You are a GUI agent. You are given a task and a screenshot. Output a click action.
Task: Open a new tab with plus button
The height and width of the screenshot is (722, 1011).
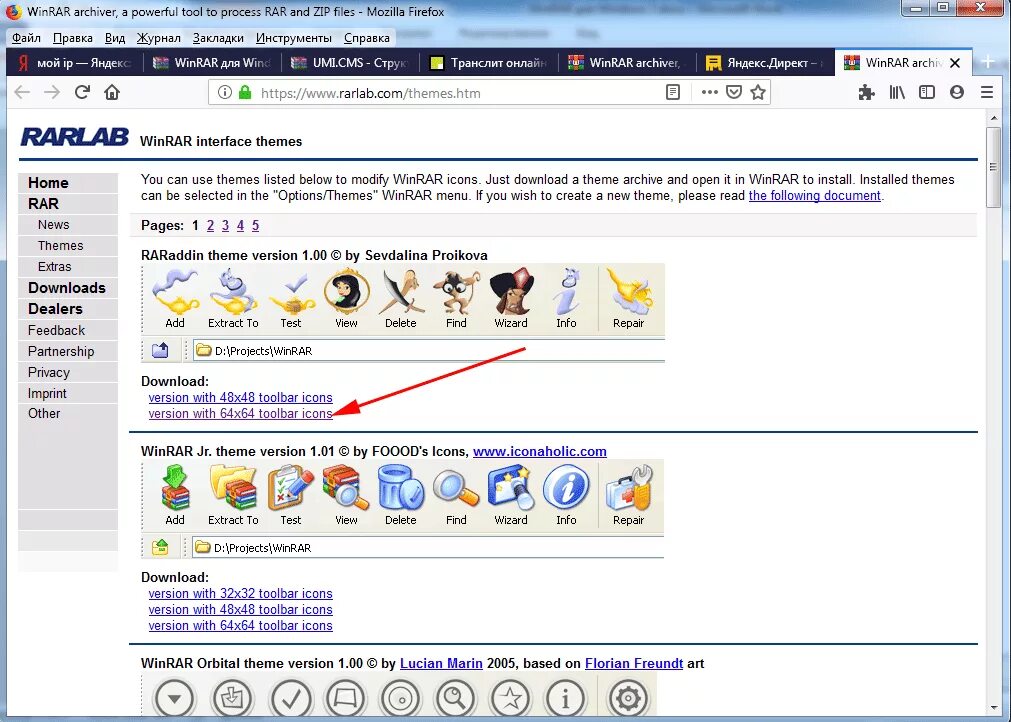[988, 62]
